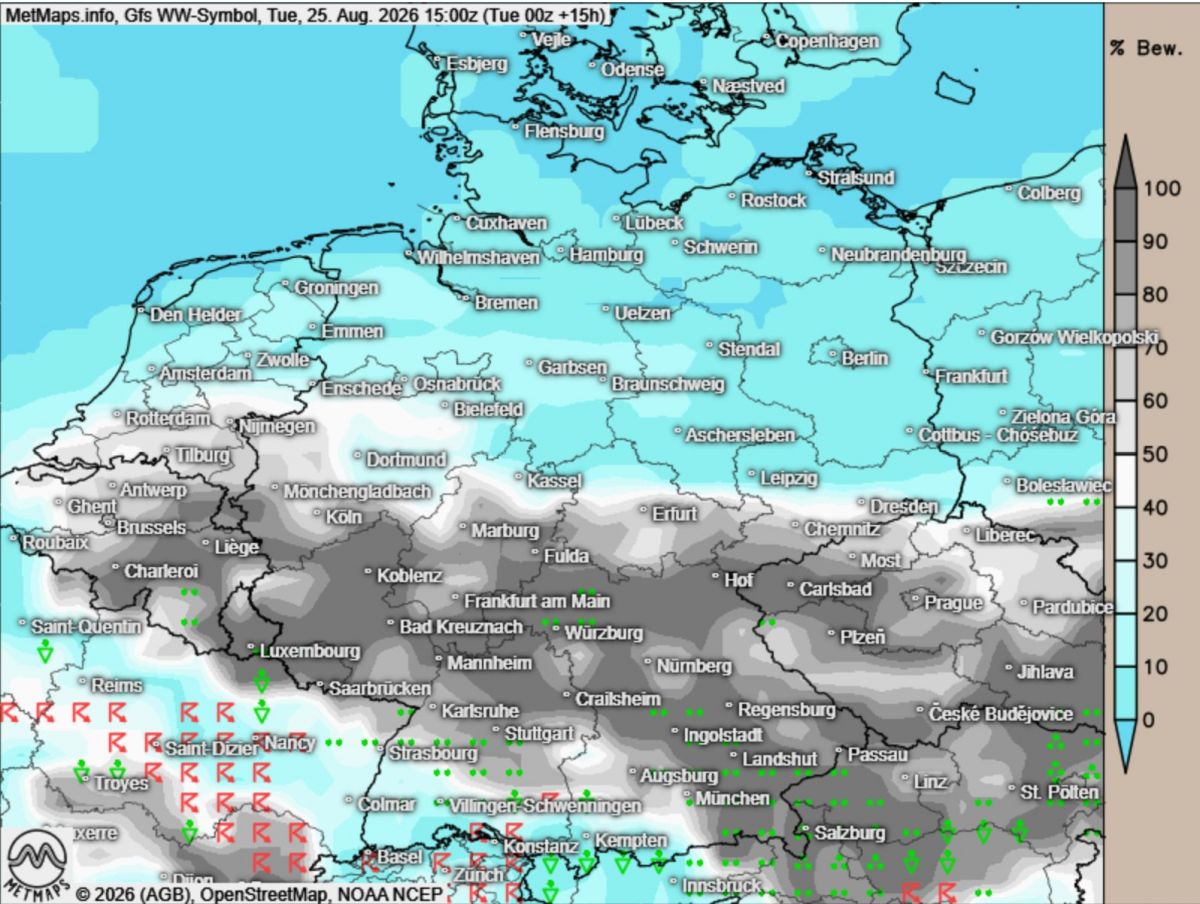Screen dimensions: 1200x904
Task: Click the České Budějovice city label
Action: click(1001, 713)
